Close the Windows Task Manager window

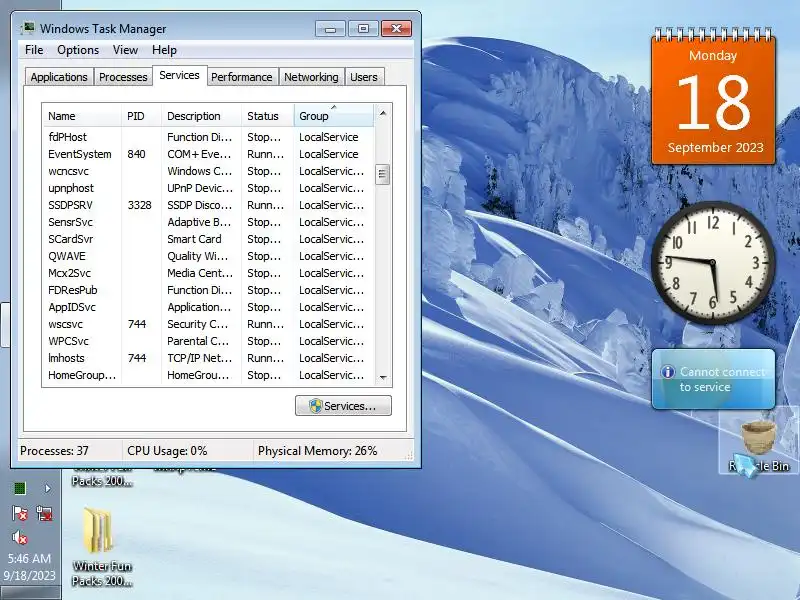click(x=396, y=29)
